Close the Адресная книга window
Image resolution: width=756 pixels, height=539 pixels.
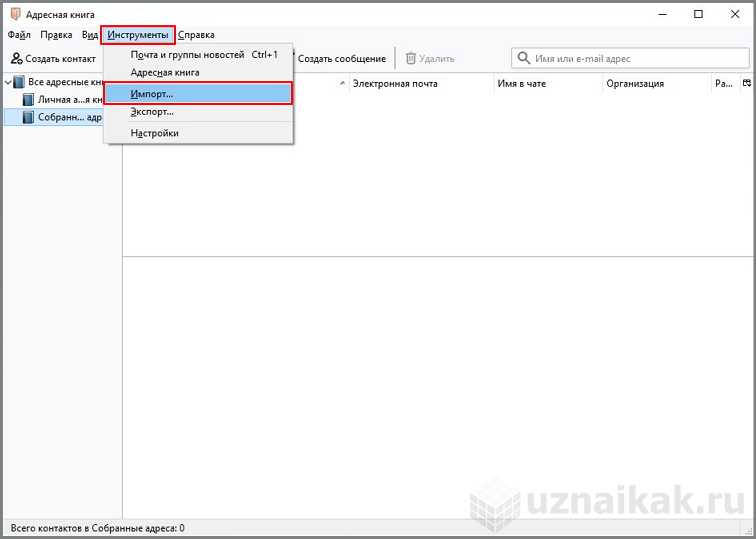(735, 14)
